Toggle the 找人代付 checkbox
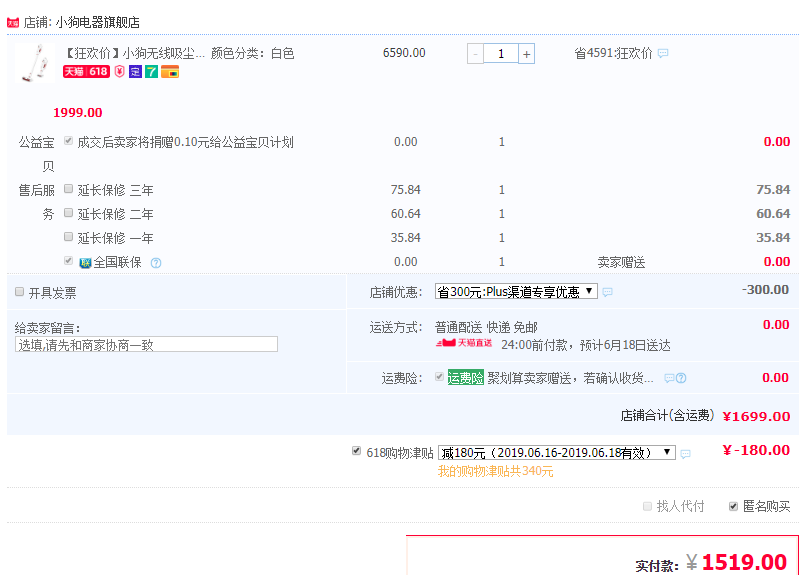The height and width of the screenshot is (575, 812). pos(647,506)
